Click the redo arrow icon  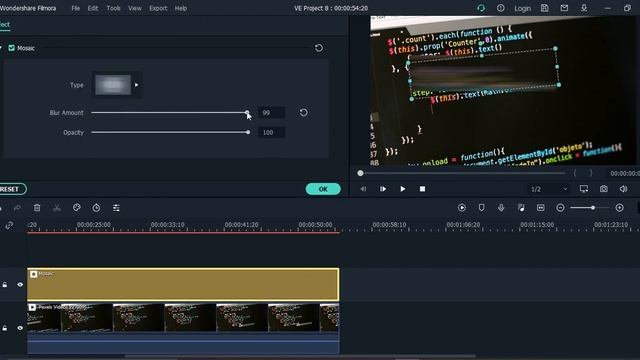(17, 208)
